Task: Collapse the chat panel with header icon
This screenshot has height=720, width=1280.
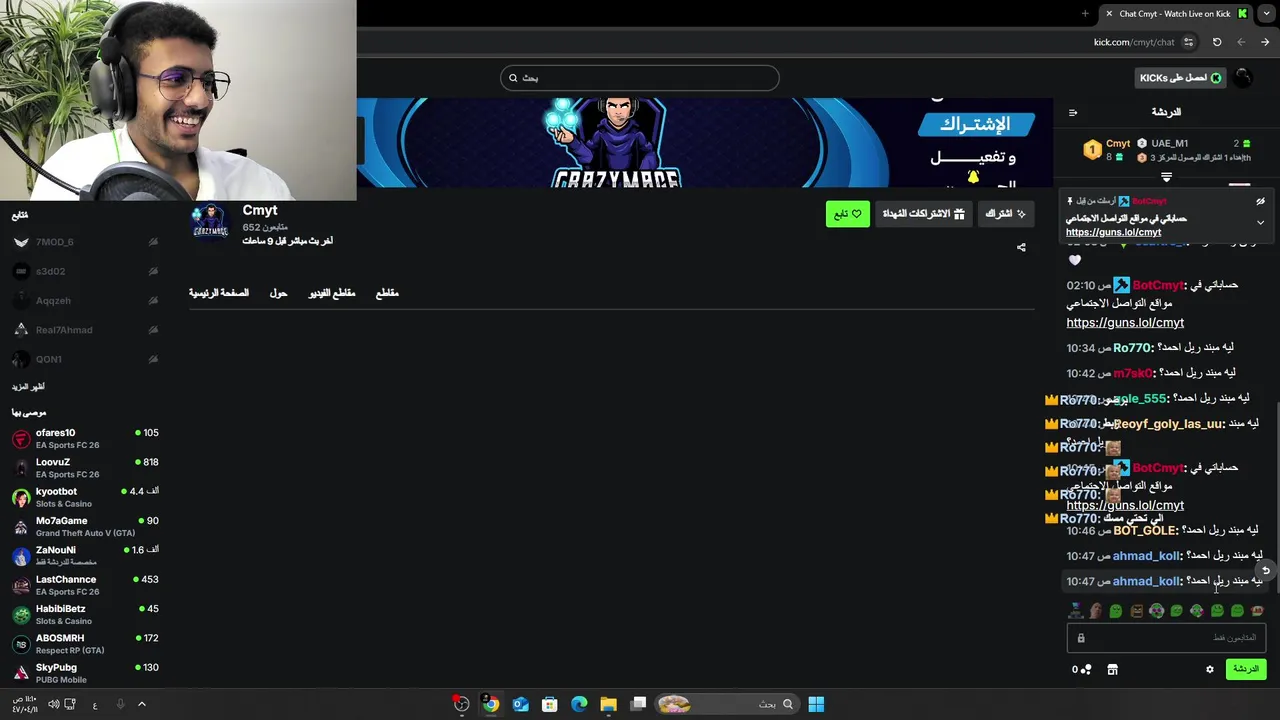Action: [1073, 113]
